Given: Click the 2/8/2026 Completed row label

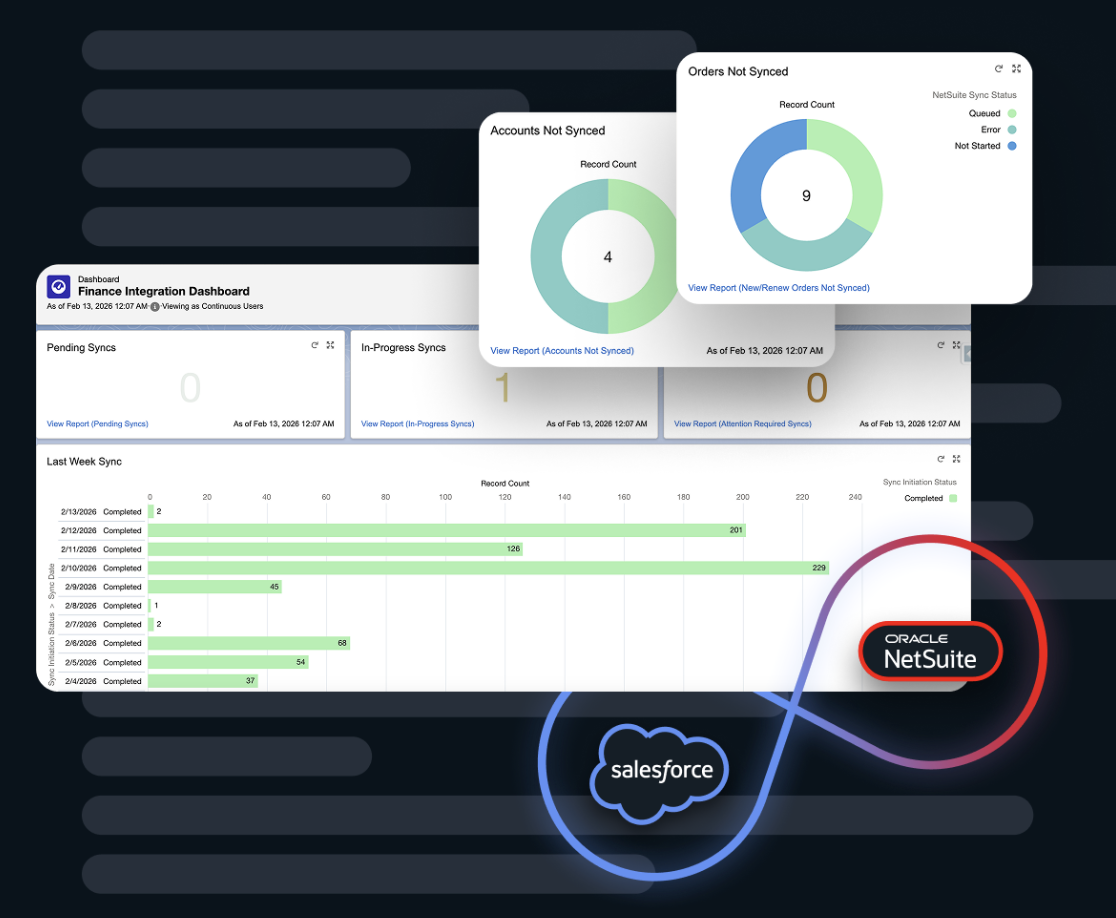Looking at the screenshot, I should coord(103,606).
